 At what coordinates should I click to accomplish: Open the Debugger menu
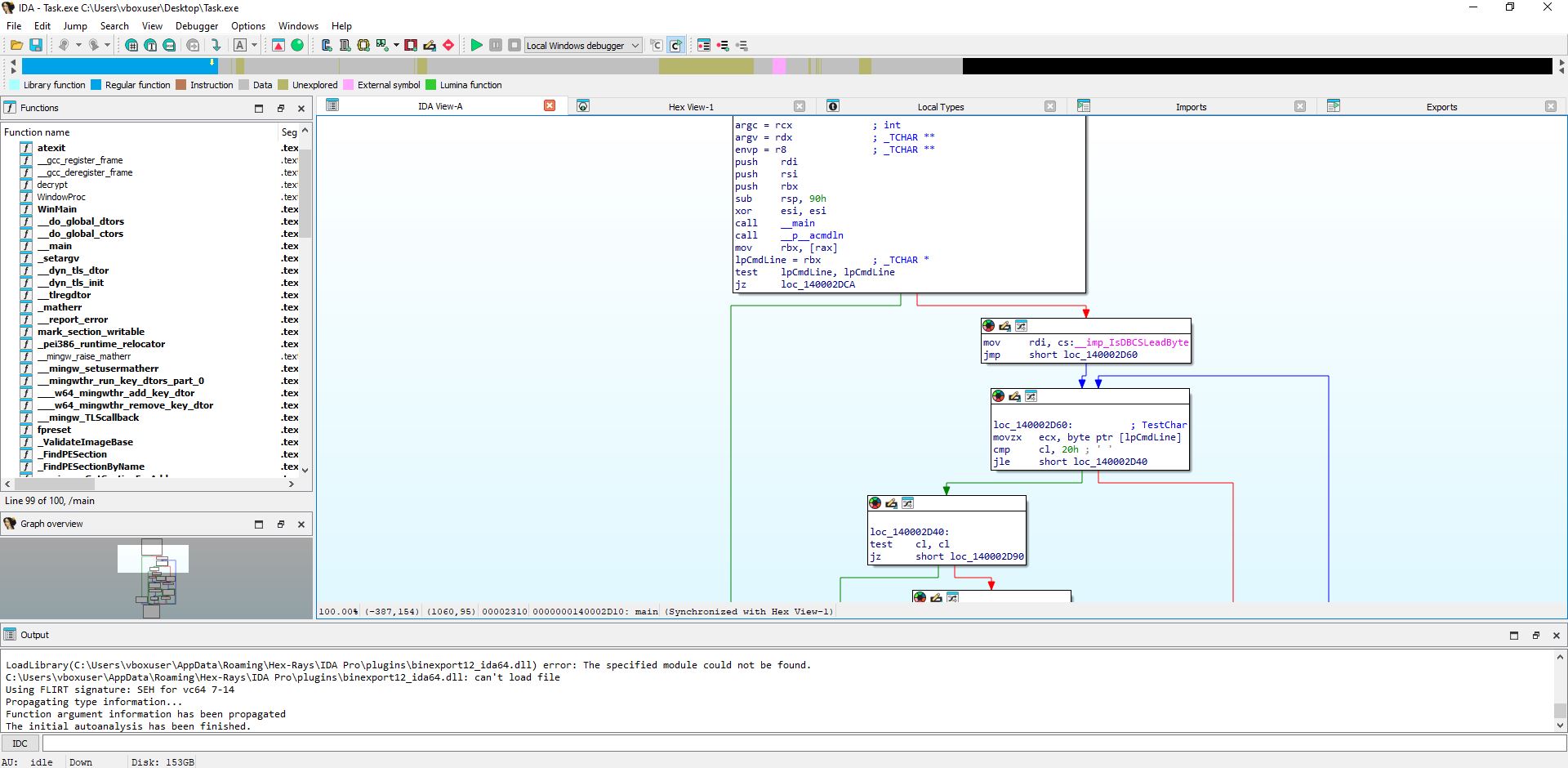pos(197,25)
